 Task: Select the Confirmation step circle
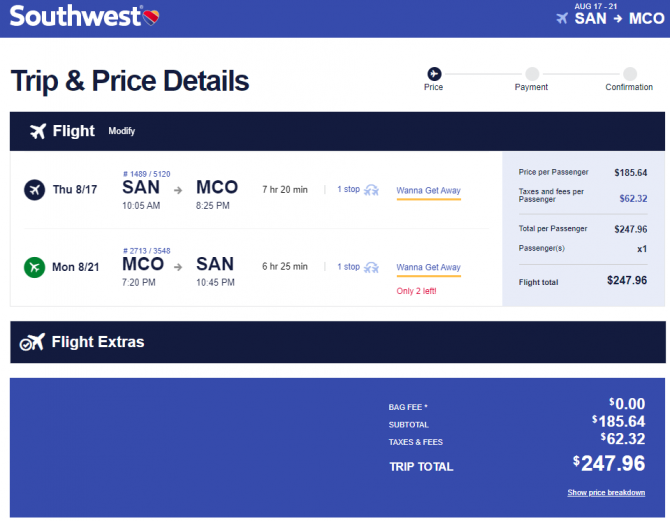[630, 74]
